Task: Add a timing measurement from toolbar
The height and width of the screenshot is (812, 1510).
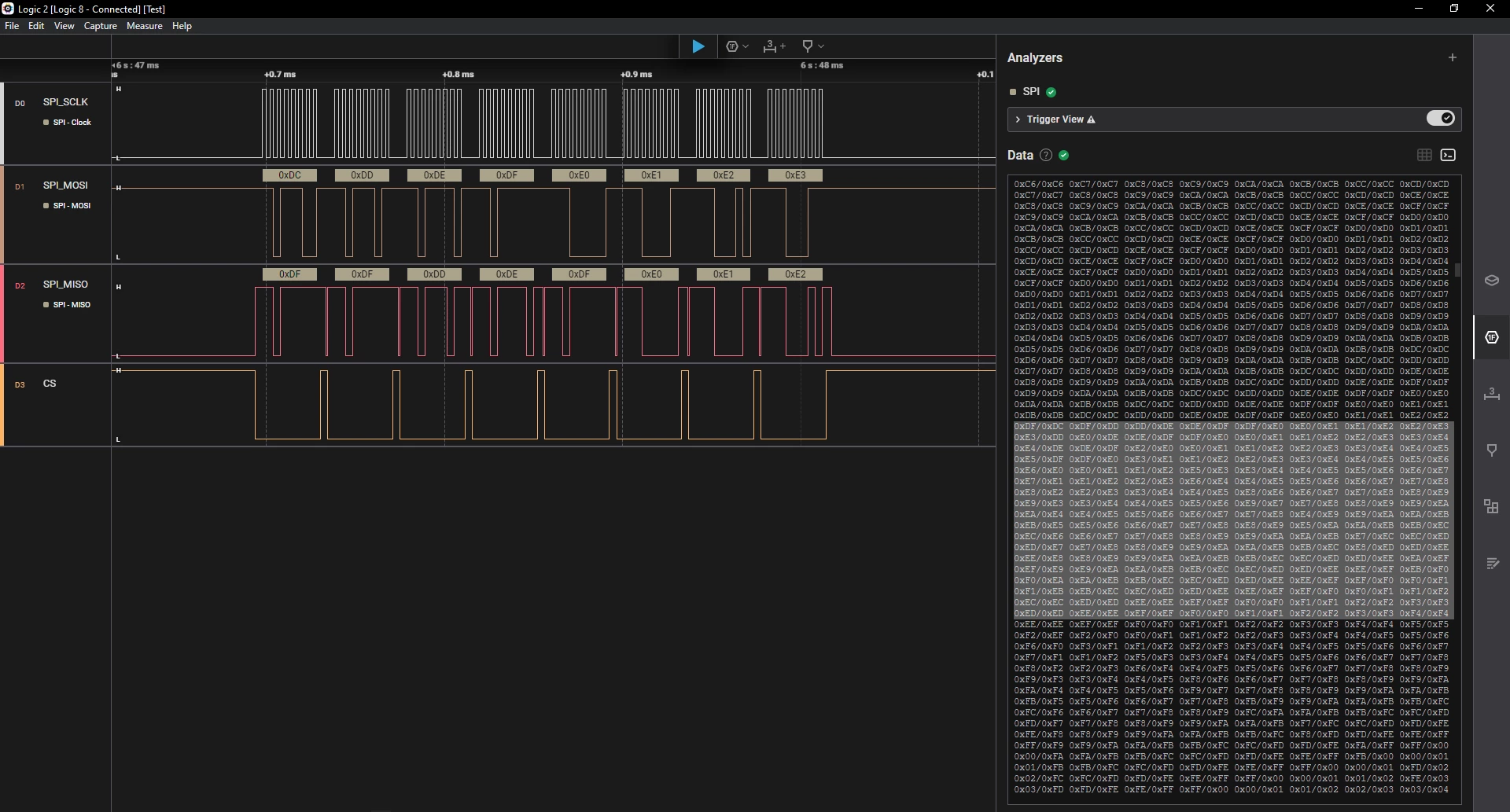Action: tap(774, 46)
